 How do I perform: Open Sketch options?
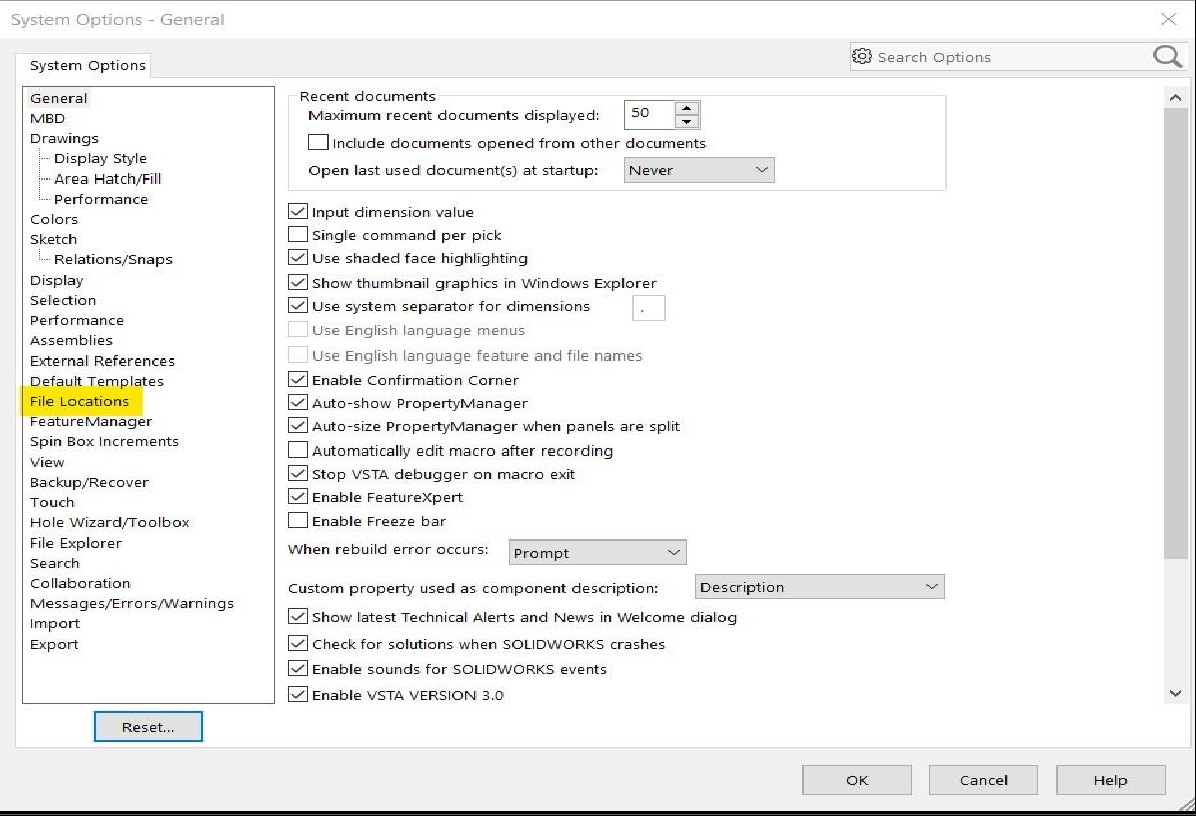[53, 239]
